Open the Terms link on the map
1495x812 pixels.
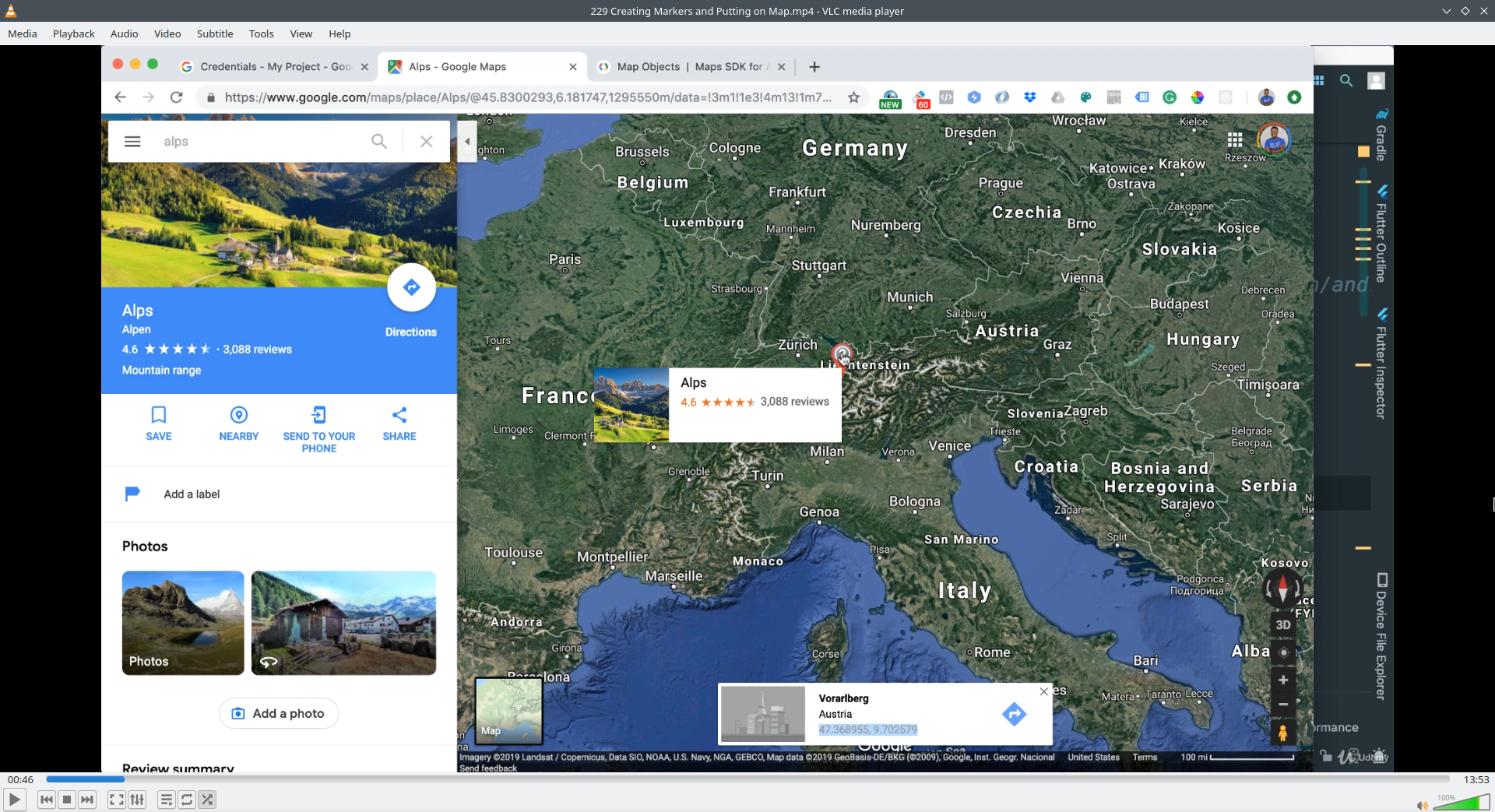1145,758
